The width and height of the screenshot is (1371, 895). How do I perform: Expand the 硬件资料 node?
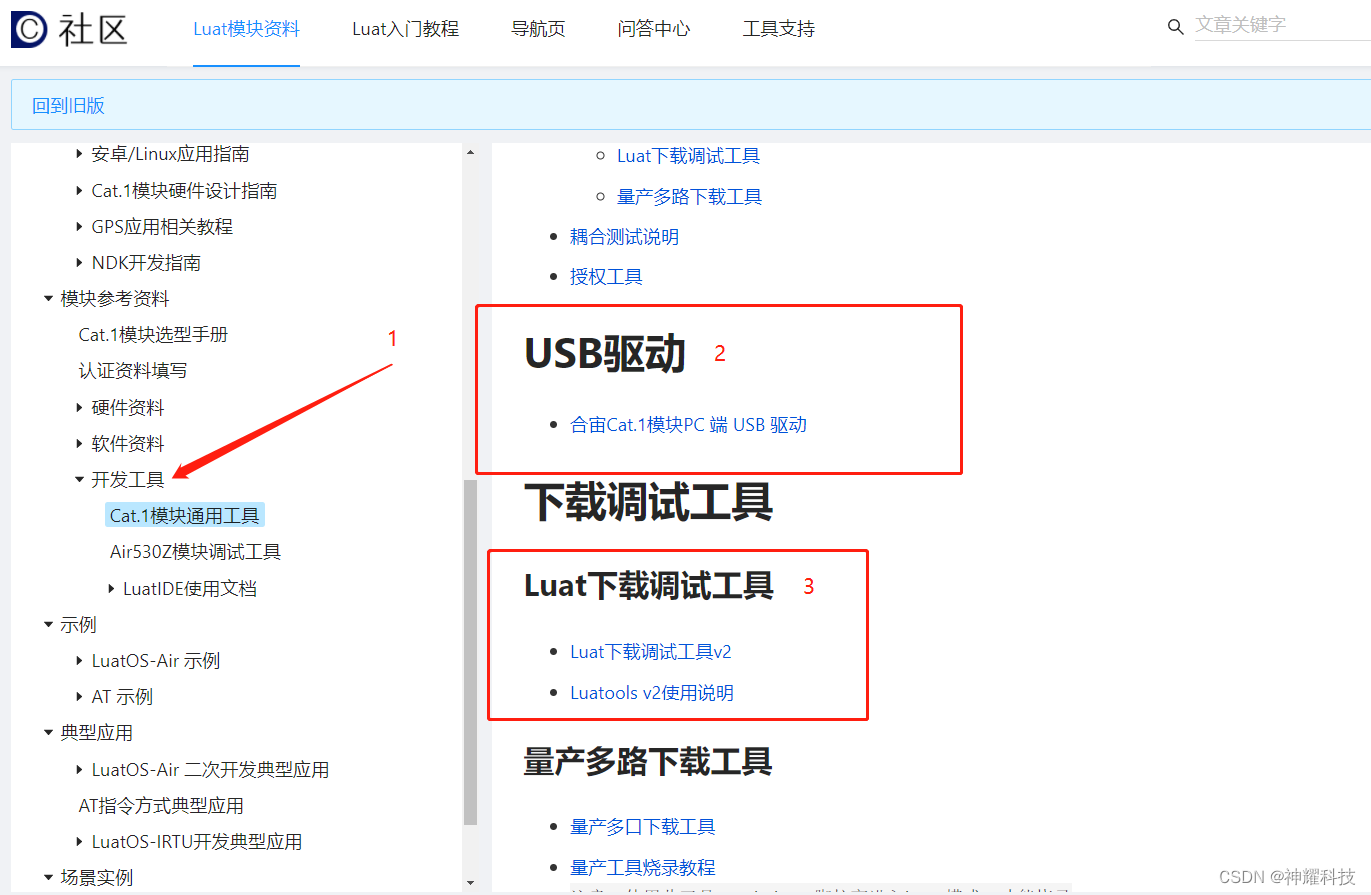(80, 408)
